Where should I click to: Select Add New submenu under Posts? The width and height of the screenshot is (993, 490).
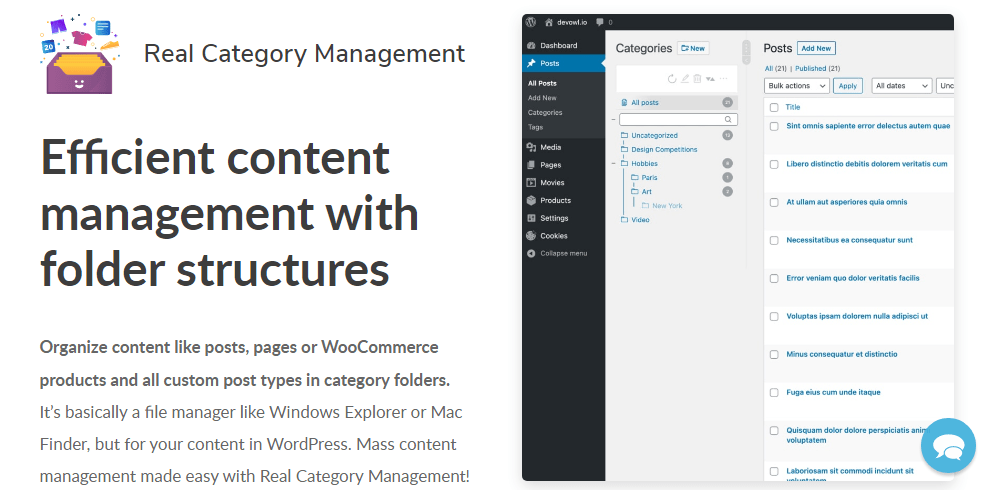542,97
